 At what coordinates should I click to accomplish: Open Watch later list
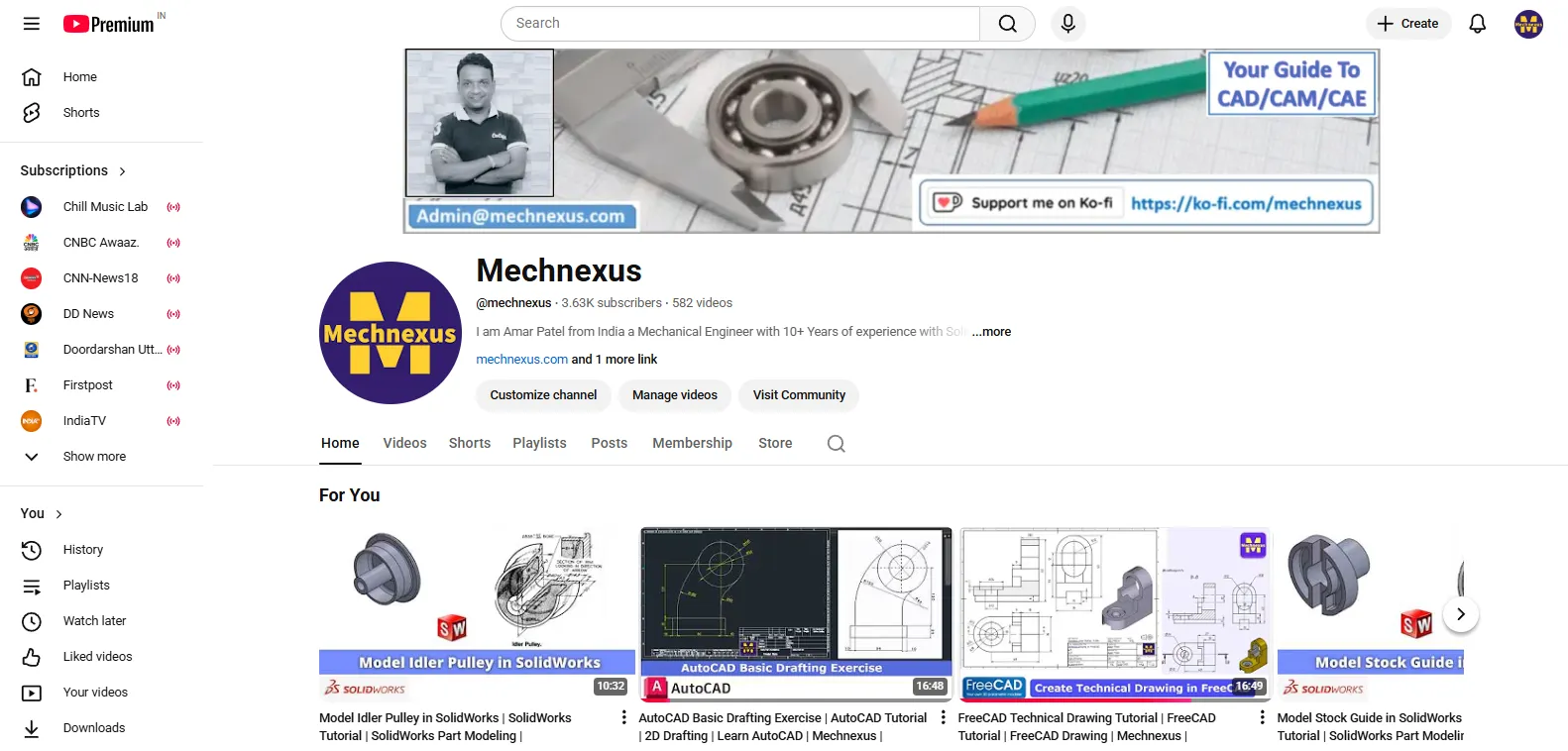[94, 621]
